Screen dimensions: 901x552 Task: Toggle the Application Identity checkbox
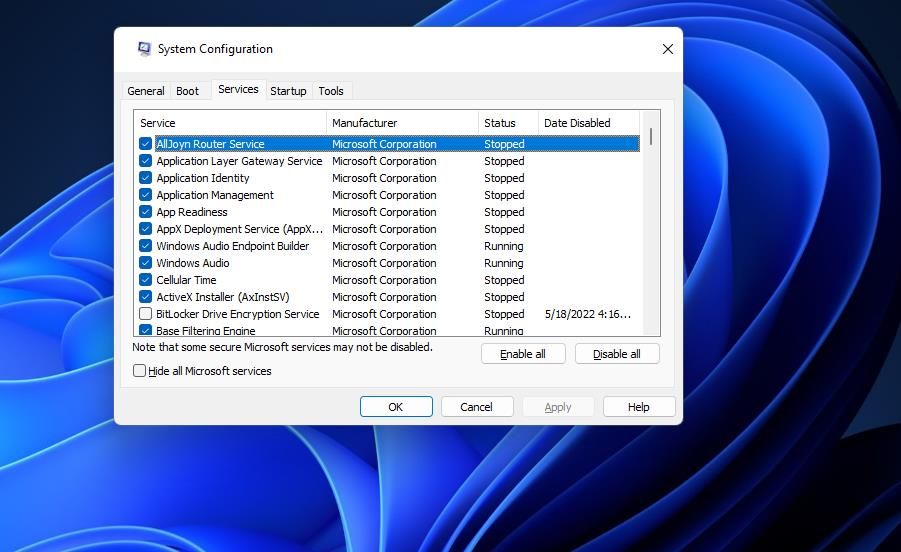click(145, 177)
